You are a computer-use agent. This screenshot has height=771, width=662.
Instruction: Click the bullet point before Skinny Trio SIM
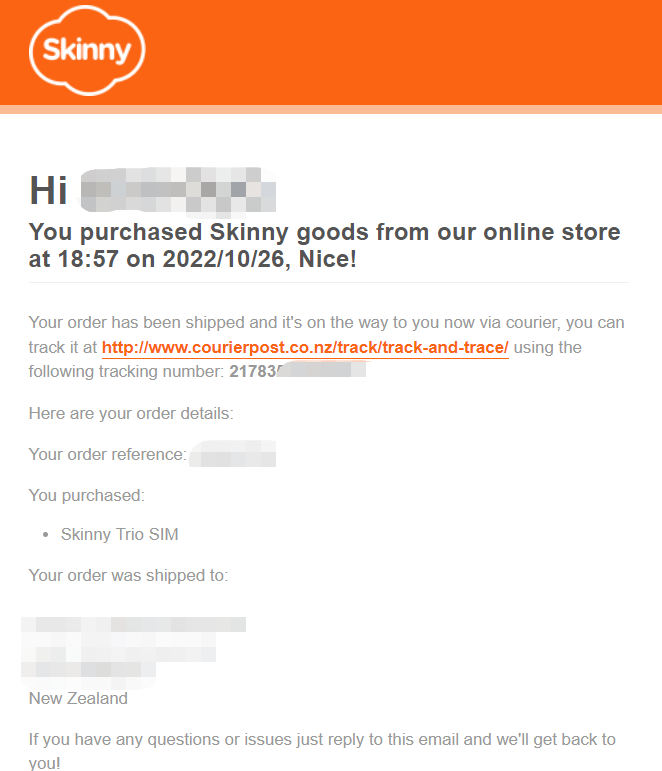point(46,535)
